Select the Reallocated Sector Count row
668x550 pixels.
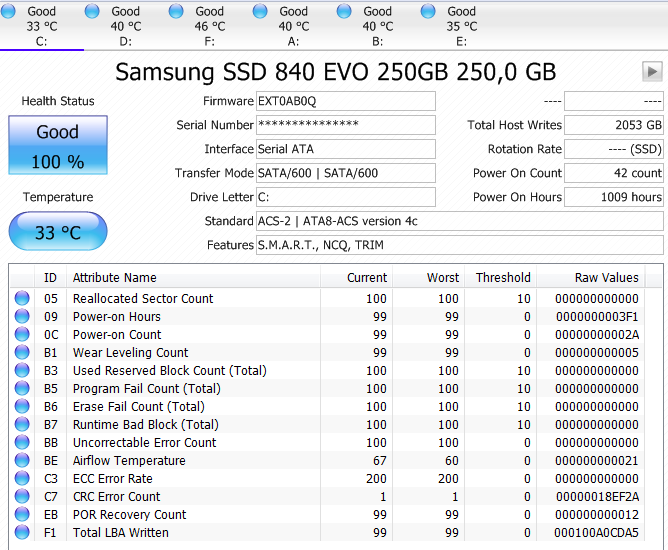(327, 298)
